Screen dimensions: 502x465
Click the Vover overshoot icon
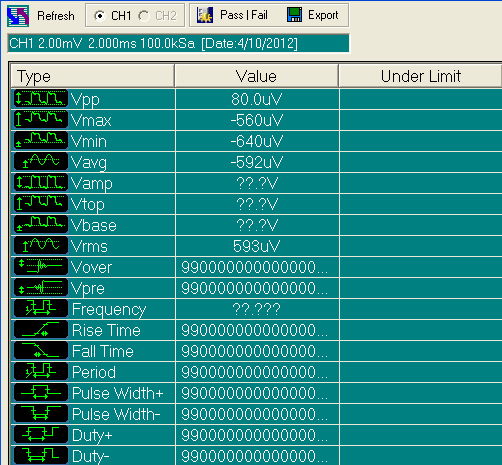click(41, 267)
